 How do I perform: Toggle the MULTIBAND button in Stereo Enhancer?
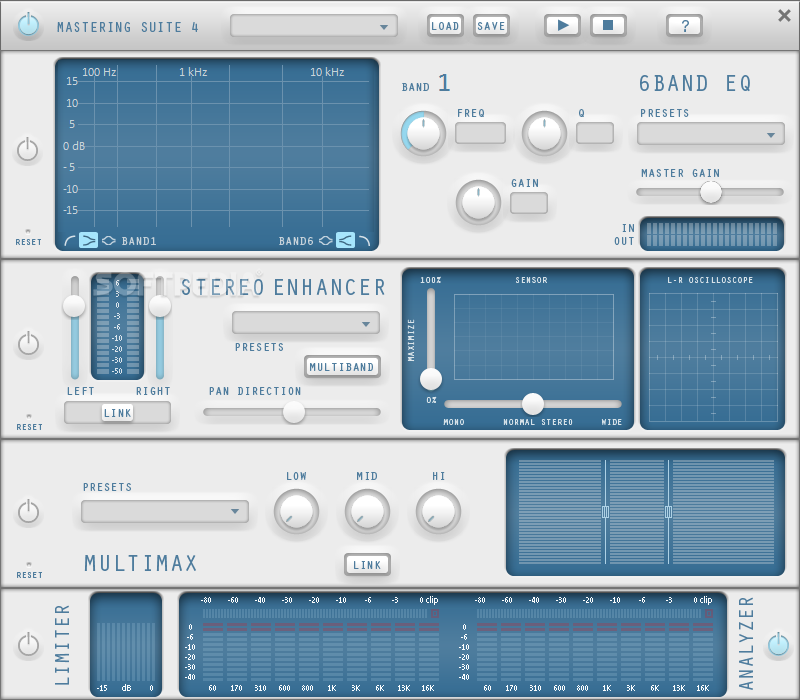tap(342, 367)
